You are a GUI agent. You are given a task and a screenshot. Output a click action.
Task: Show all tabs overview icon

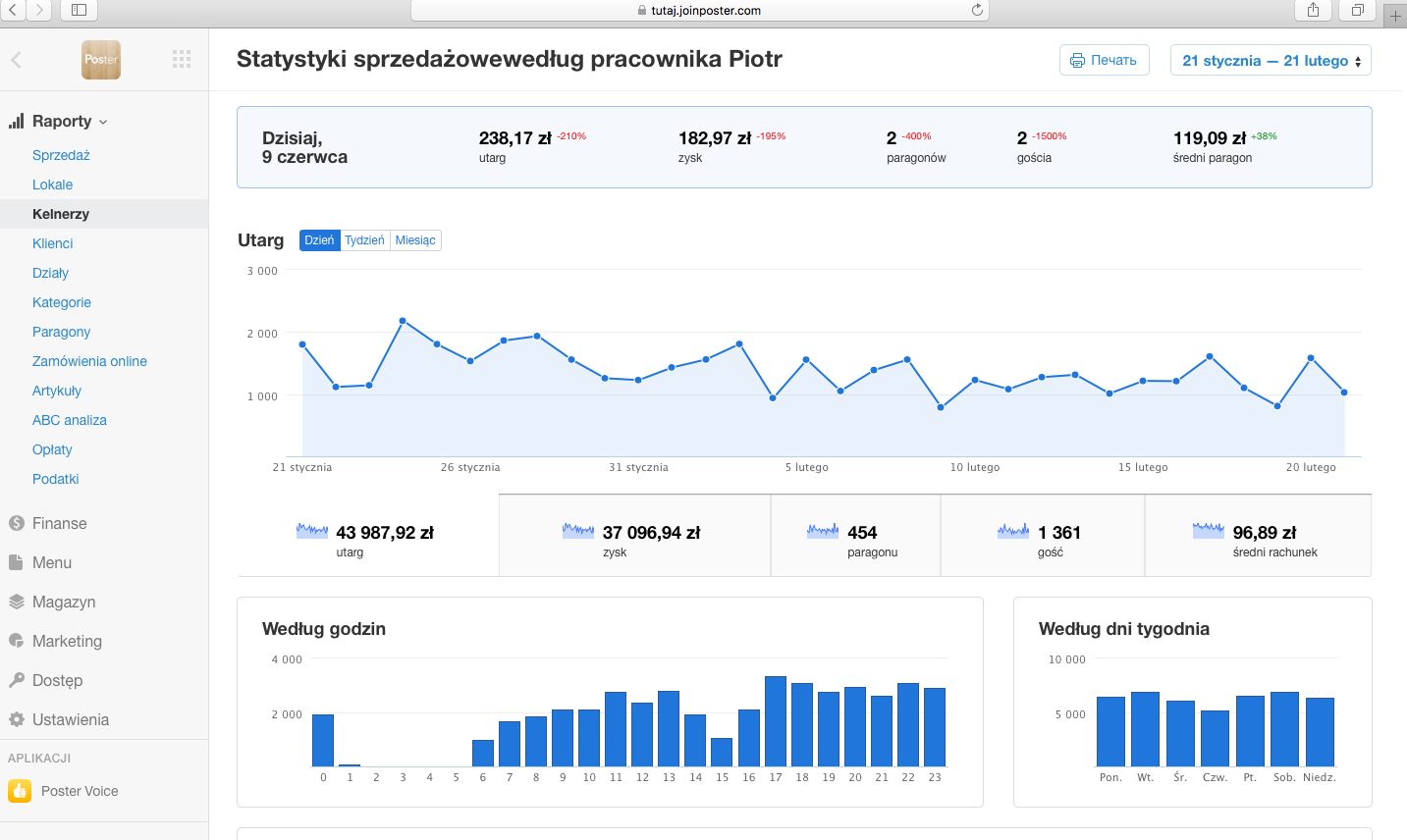pyautogui.click(x=1357, y=10)
